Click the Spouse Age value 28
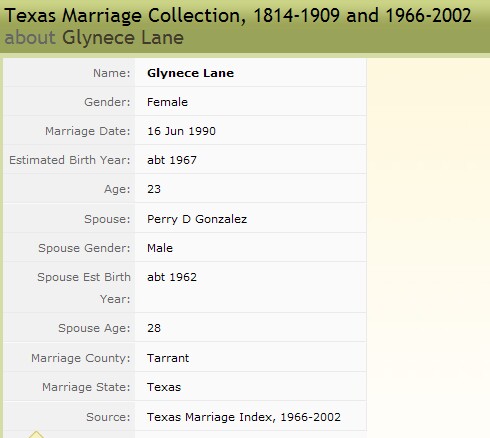Viewport: 490px width, 438px height. coord(154,328)
